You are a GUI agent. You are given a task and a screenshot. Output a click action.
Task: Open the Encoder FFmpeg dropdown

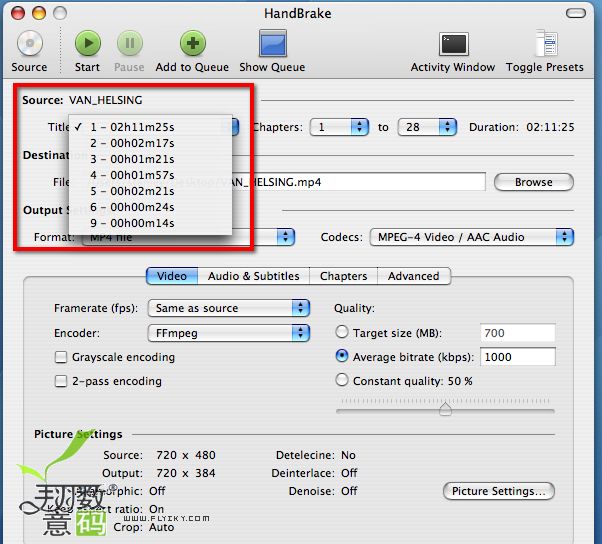[x=228, y=333]
